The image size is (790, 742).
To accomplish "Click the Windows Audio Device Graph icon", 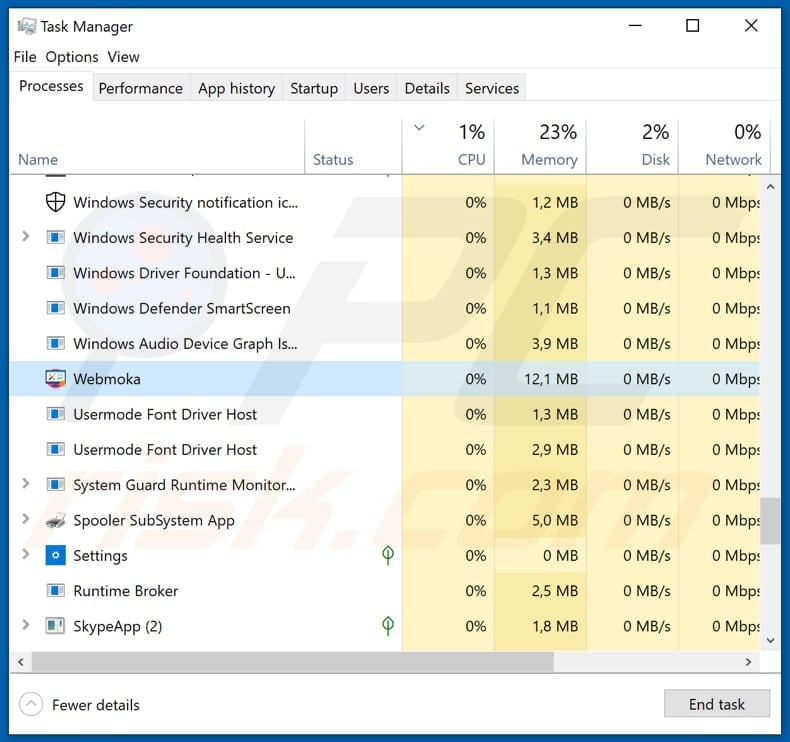I will [x=55, y=343].
